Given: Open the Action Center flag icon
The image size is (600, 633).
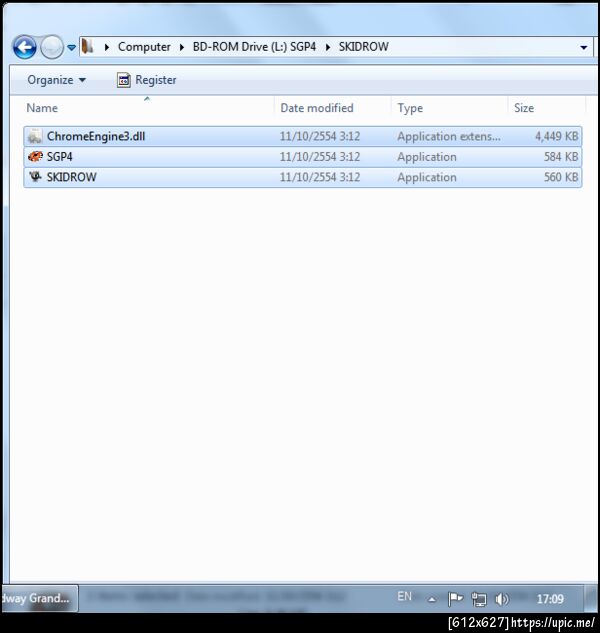Looking at the screenshot, I should [455, 599].
